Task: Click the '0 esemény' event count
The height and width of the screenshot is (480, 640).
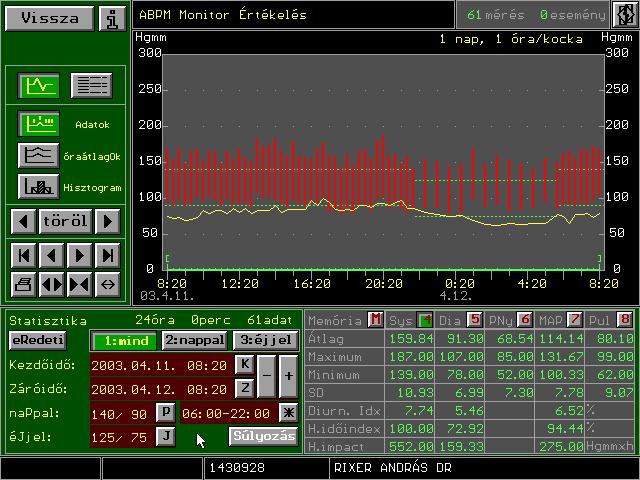Action: (x=573, y=15)
